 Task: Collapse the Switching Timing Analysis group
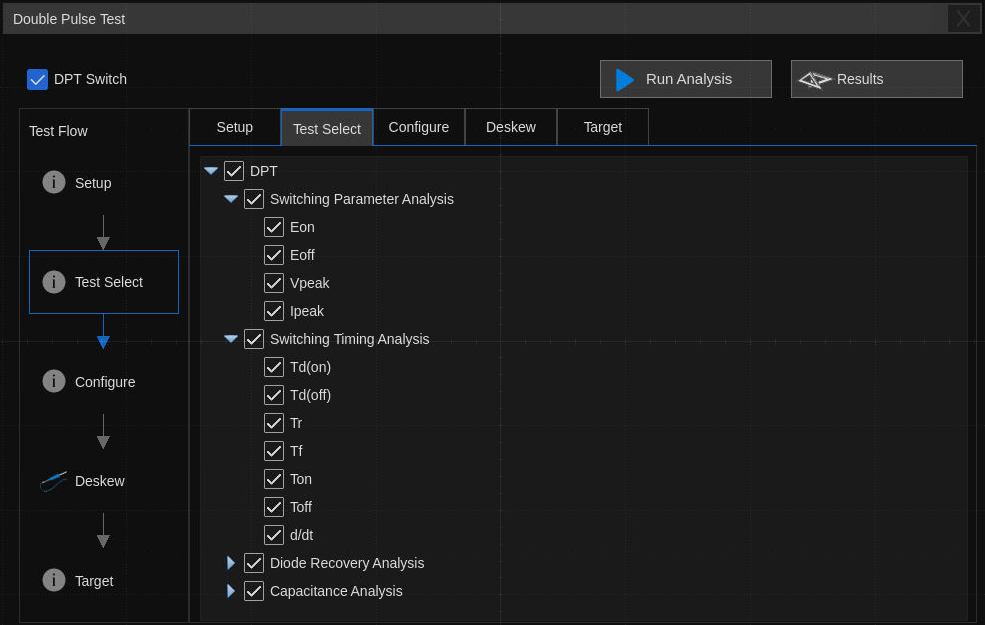[231, 339]
